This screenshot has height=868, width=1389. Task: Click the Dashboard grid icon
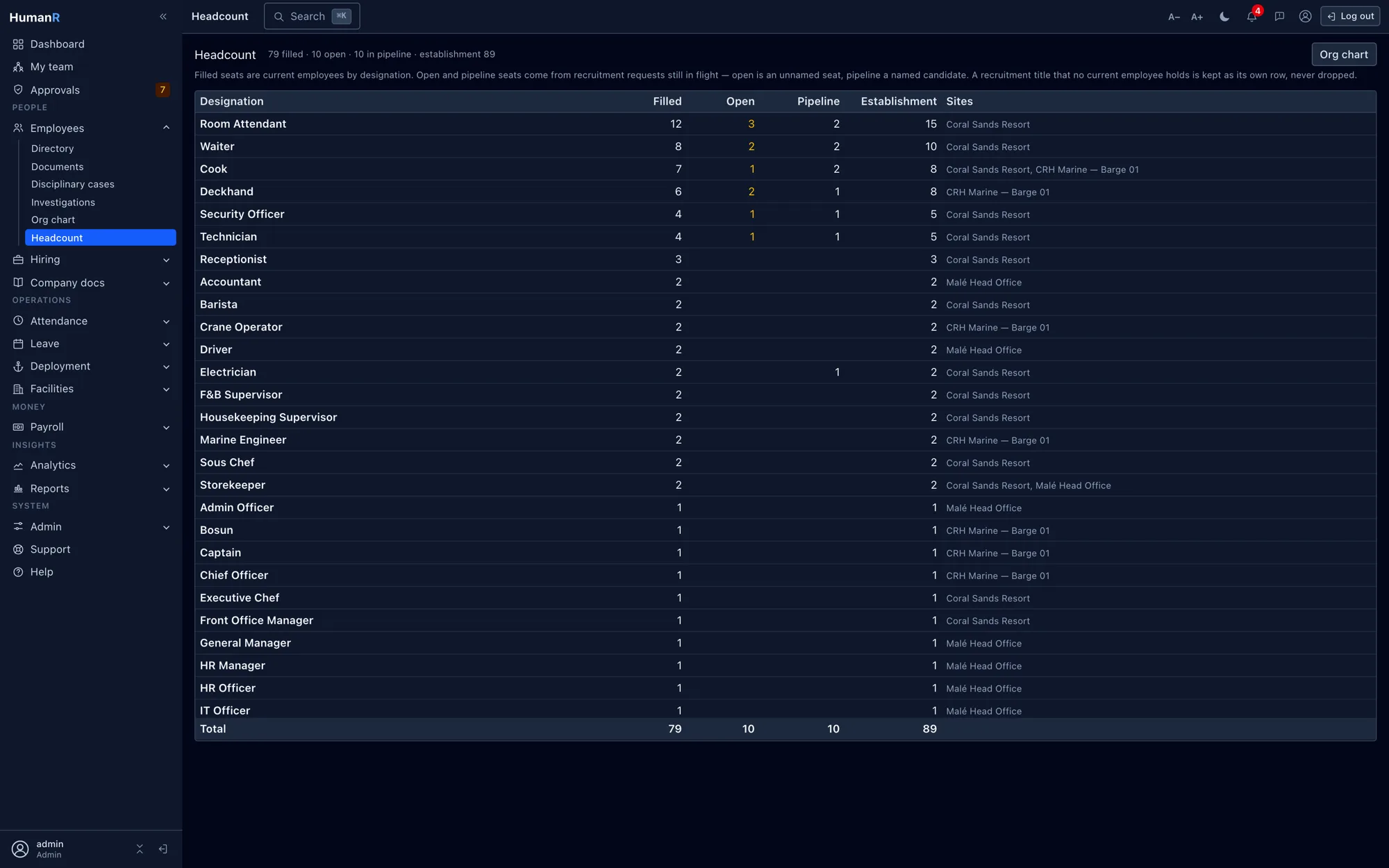point(18,44)
